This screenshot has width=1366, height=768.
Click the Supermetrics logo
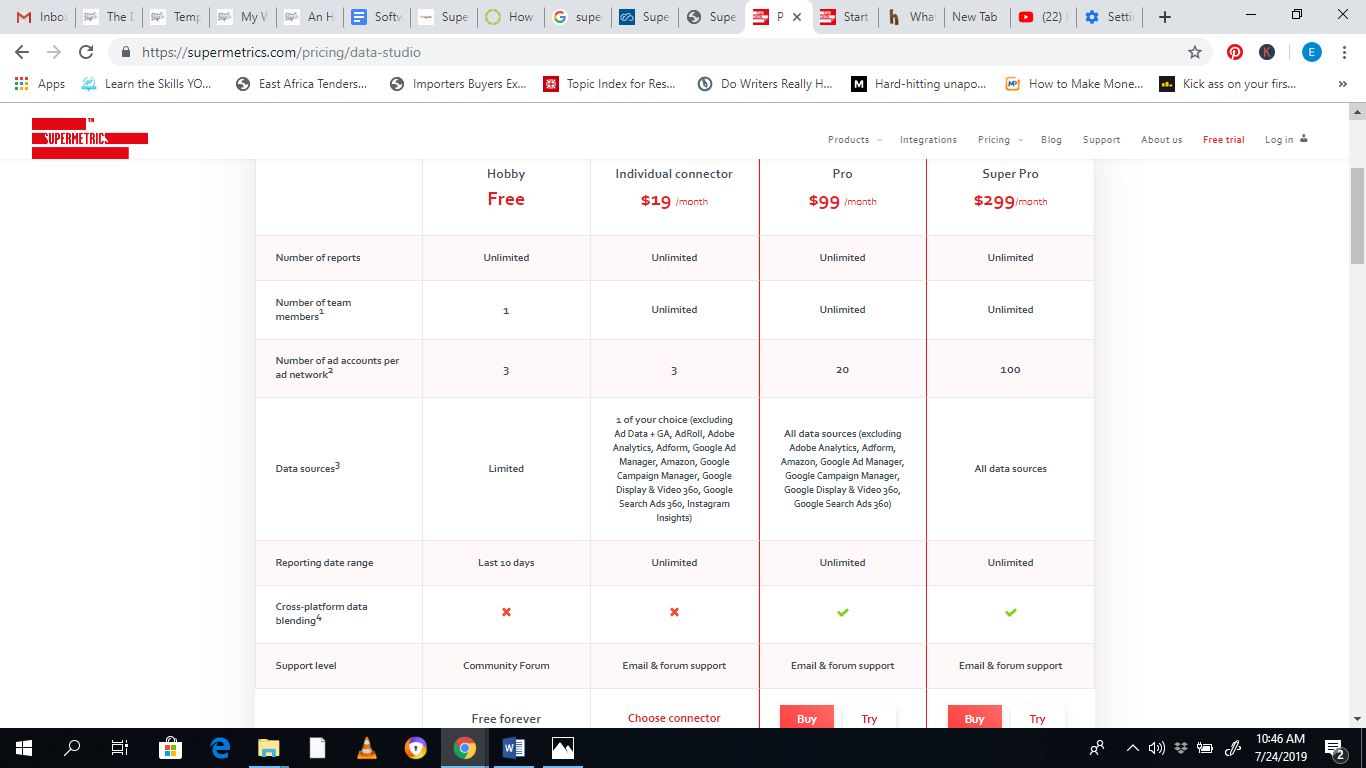coord(89,138)
